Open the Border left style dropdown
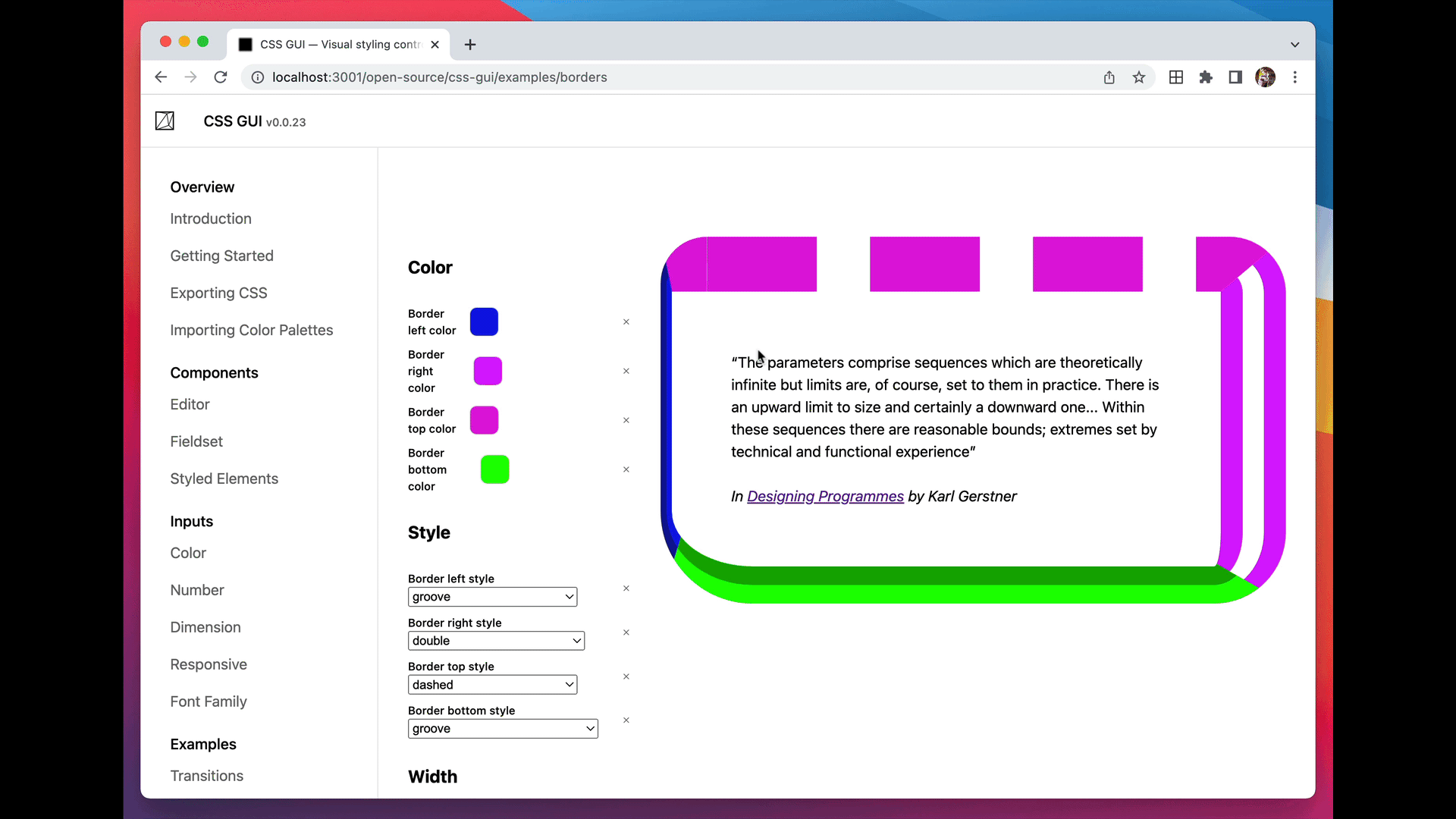The image size is (1456, 819). click(492, 597)
